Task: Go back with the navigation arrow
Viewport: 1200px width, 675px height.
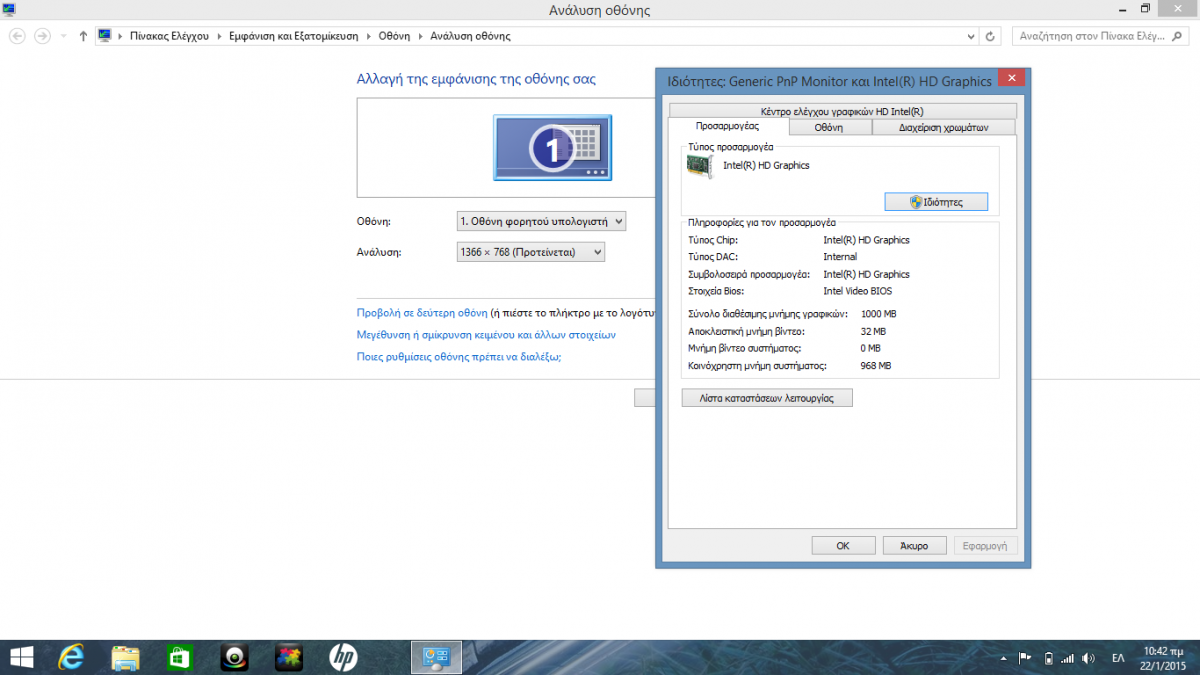Action: coord(17,36)
